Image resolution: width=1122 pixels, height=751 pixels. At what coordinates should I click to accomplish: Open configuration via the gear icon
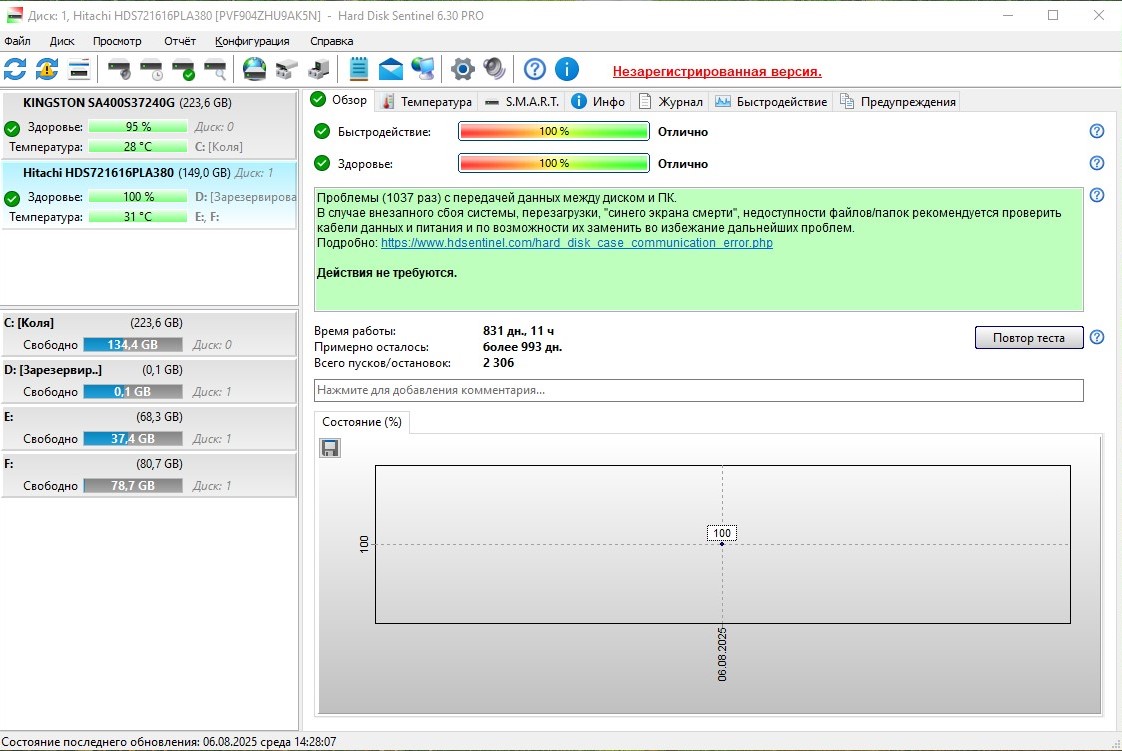coord(462,69)
